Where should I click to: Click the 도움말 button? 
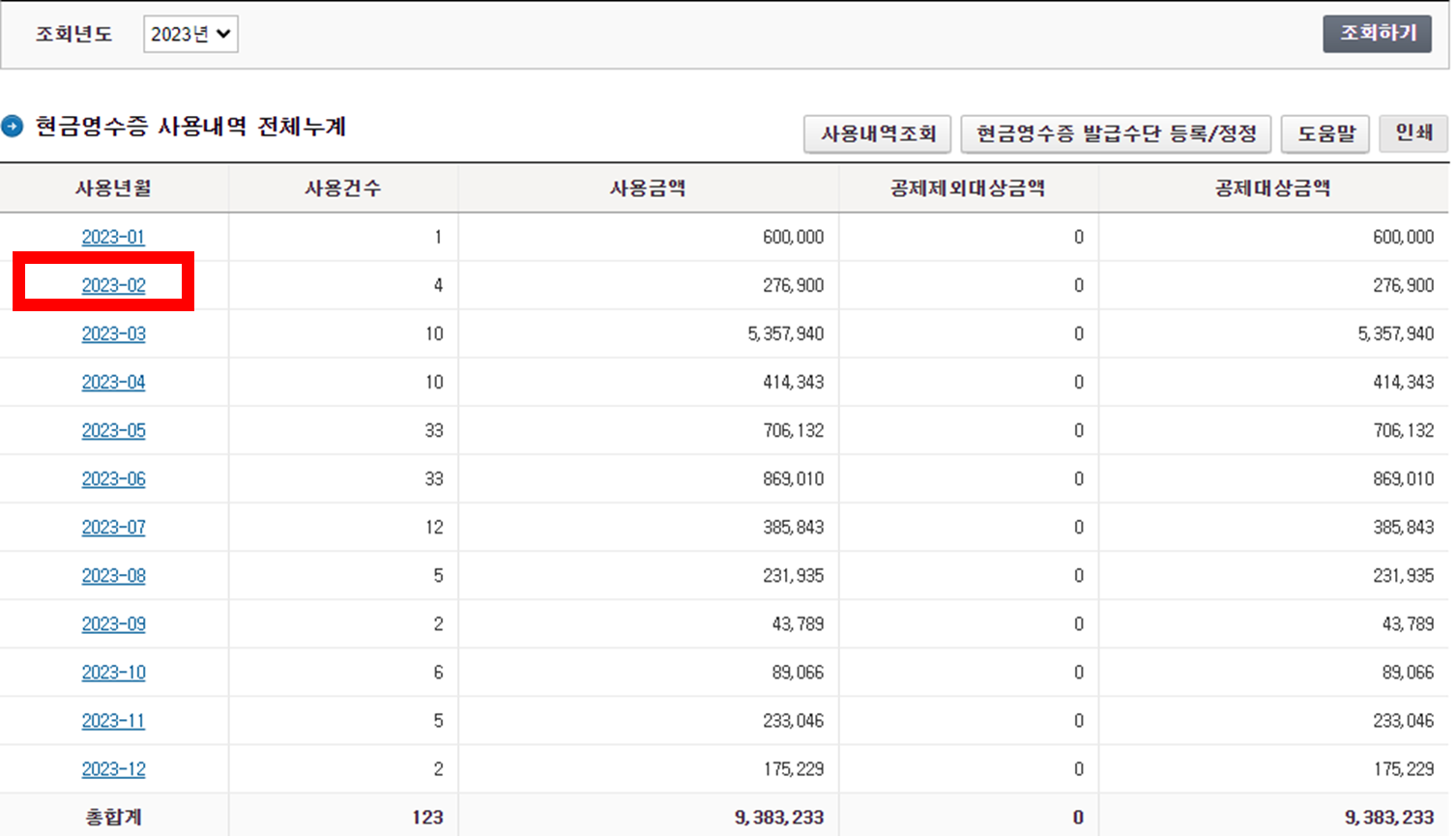pos(1325,133)
